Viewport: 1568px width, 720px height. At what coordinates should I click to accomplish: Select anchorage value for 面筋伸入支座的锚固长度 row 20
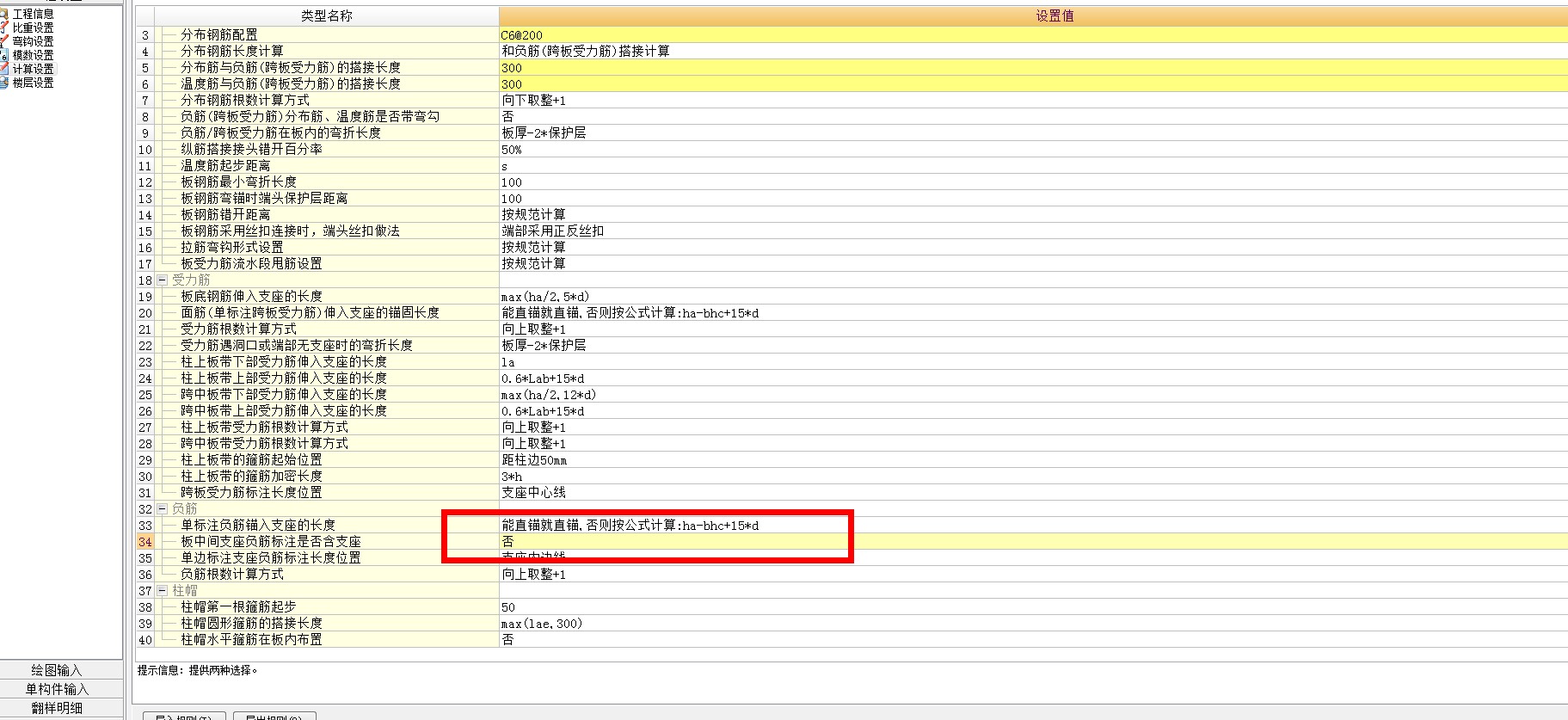(1033, 313)
